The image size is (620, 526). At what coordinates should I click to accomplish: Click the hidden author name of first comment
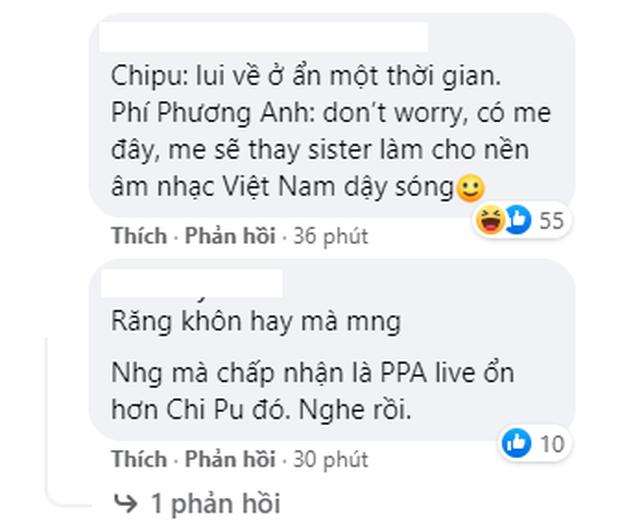263,37
